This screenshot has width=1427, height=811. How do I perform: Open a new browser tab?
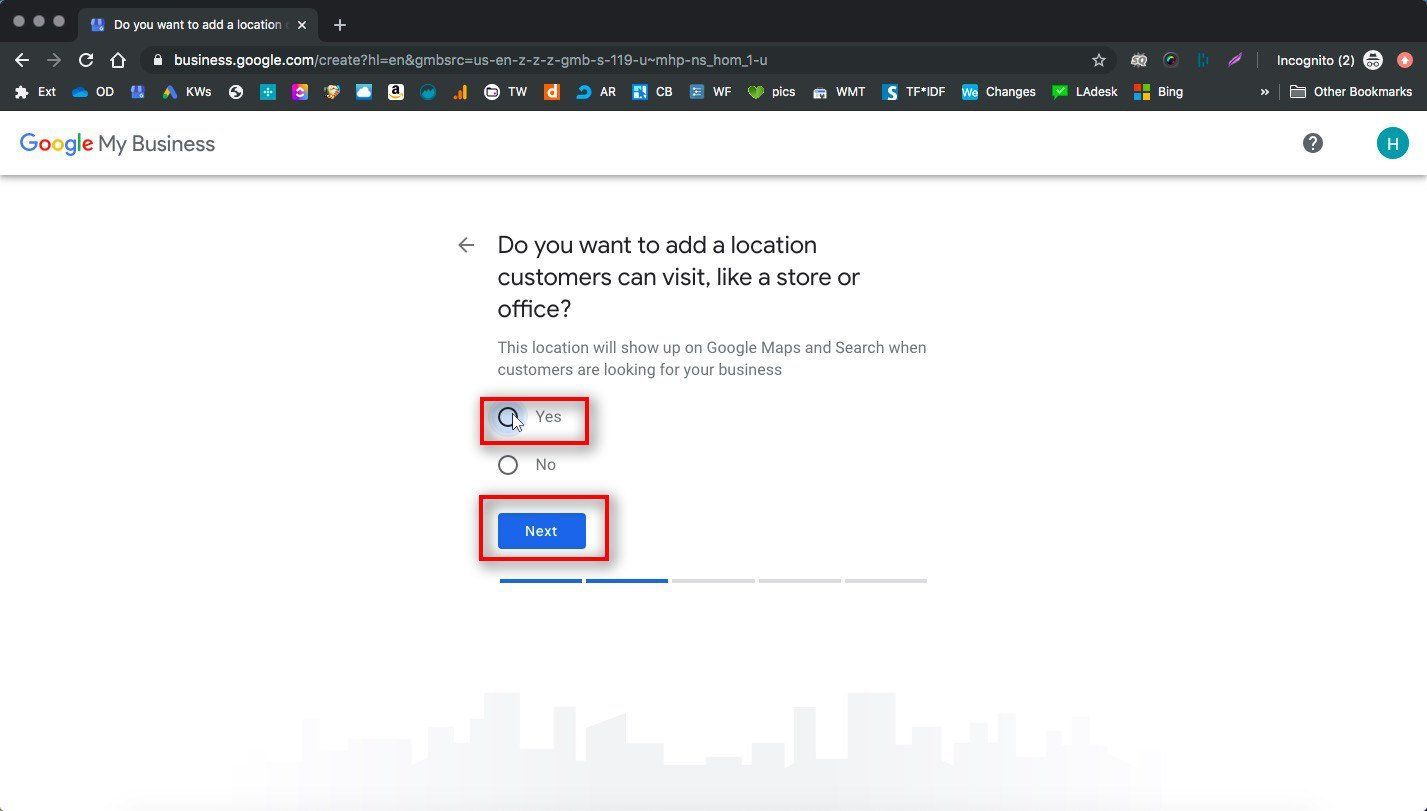tap(340, 24)
